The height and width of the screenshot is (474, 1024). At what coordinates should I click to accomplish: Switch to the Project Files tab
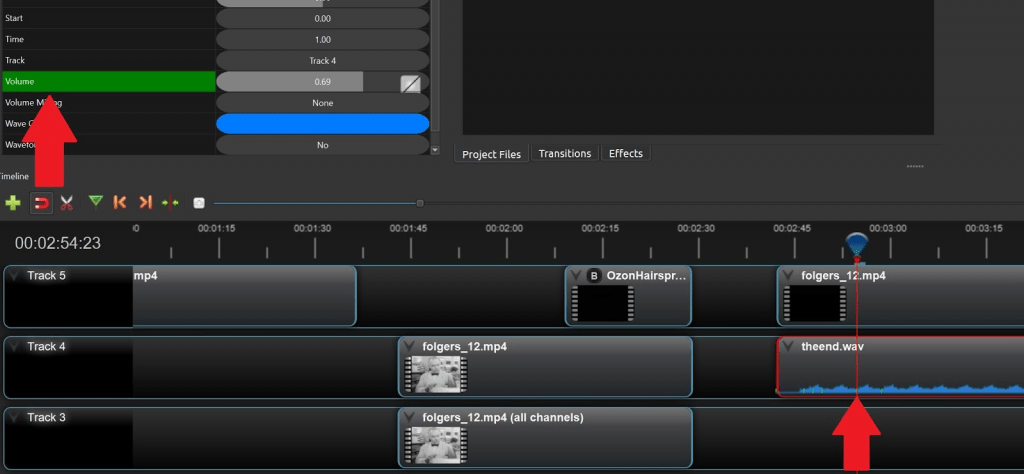[x=491, y=154]
